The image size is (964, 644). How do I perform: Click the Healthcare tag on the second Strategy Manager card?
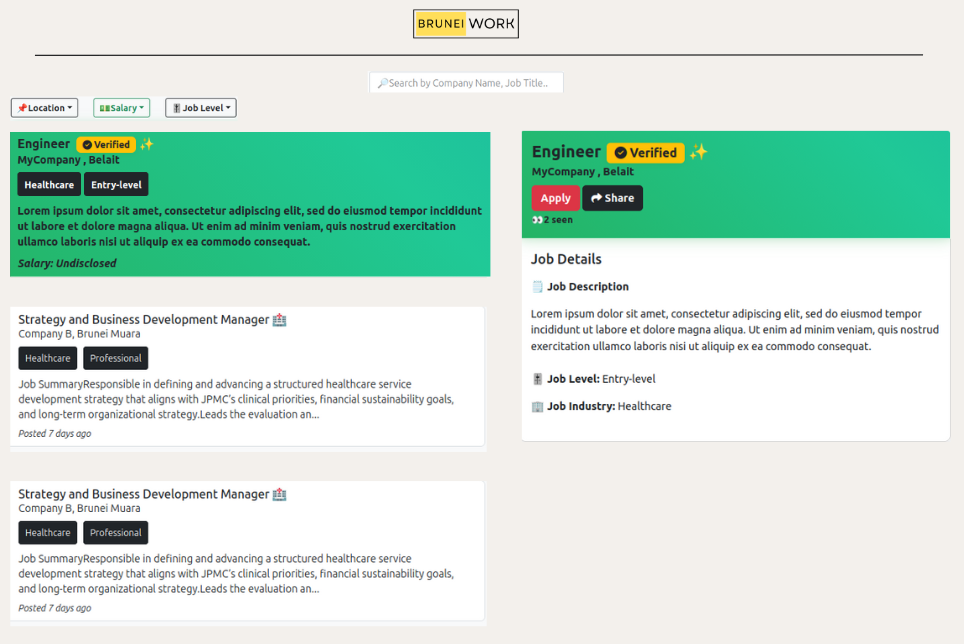(x=47, y=533)
